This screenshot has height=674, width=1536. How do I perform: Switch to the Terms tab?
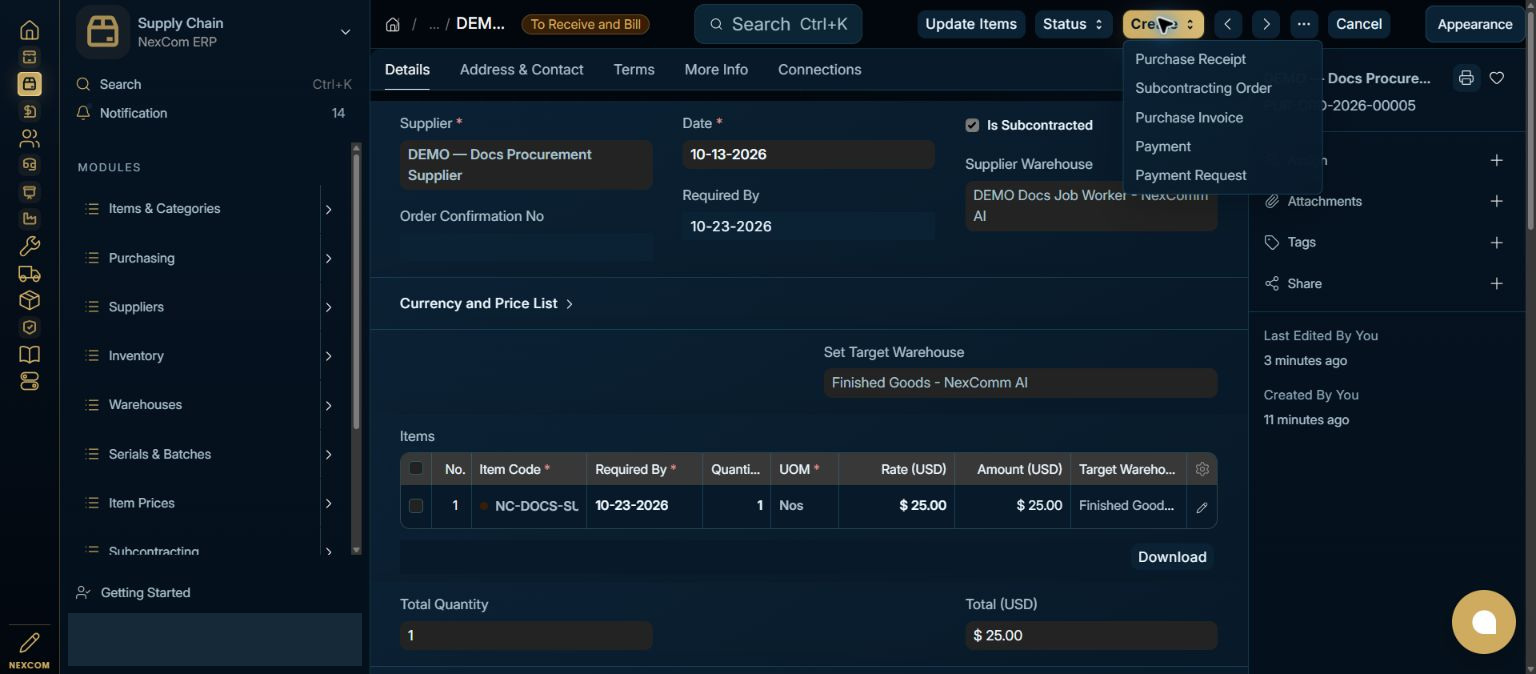tap(634, 70)
